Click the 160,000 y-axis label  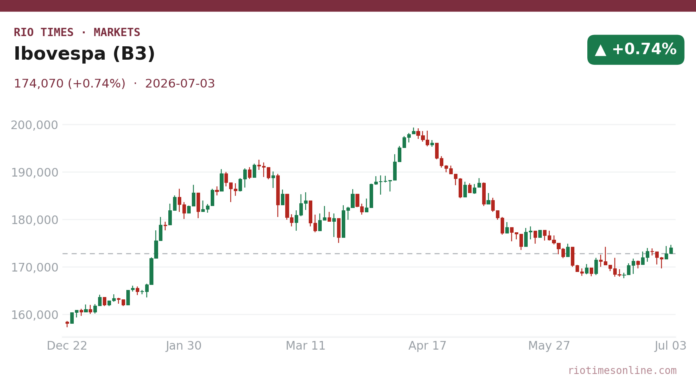(x=35, y=315)
